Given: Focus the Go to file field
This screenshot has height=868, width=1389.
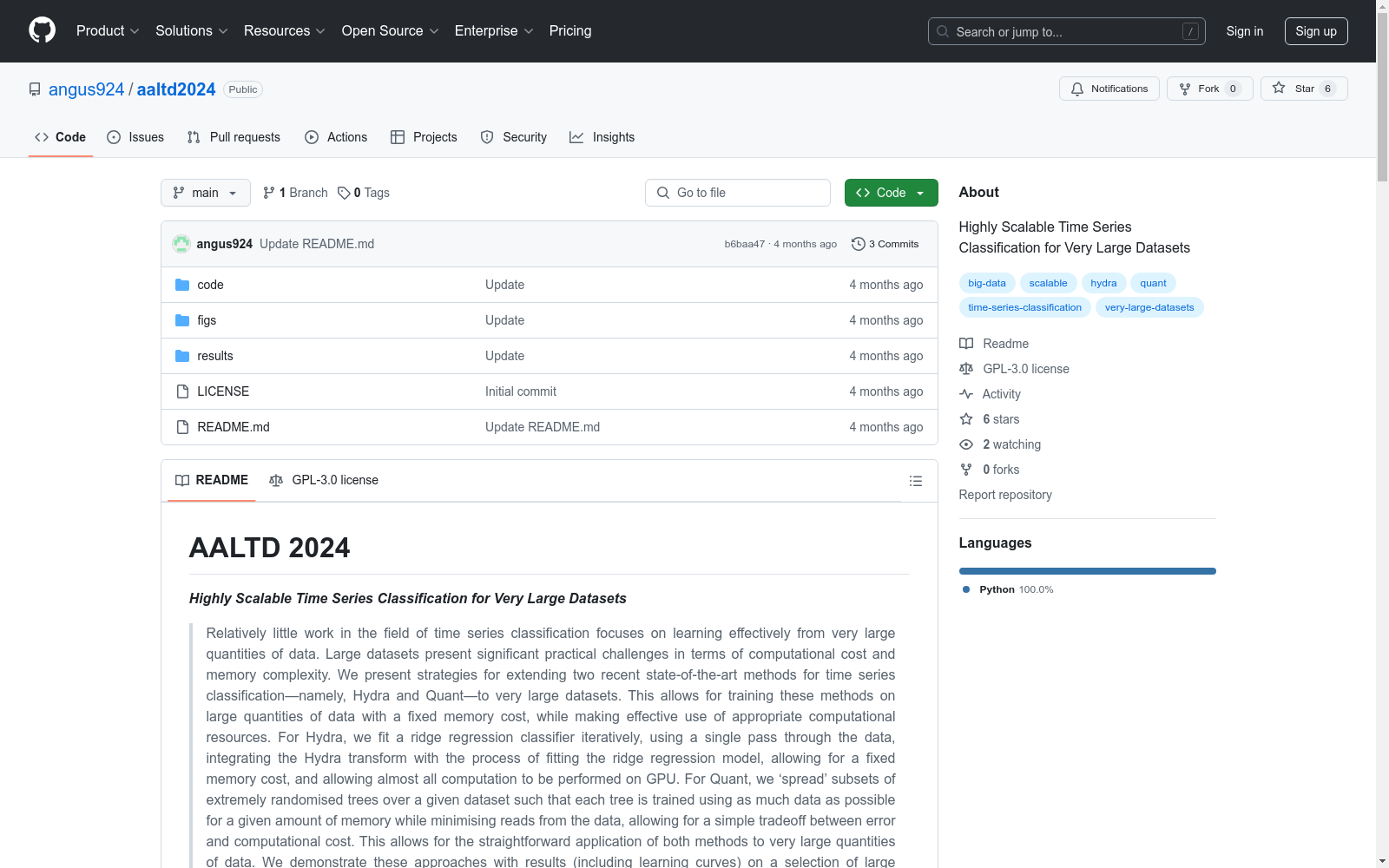Looking at the screenshot, I should 738,193.
